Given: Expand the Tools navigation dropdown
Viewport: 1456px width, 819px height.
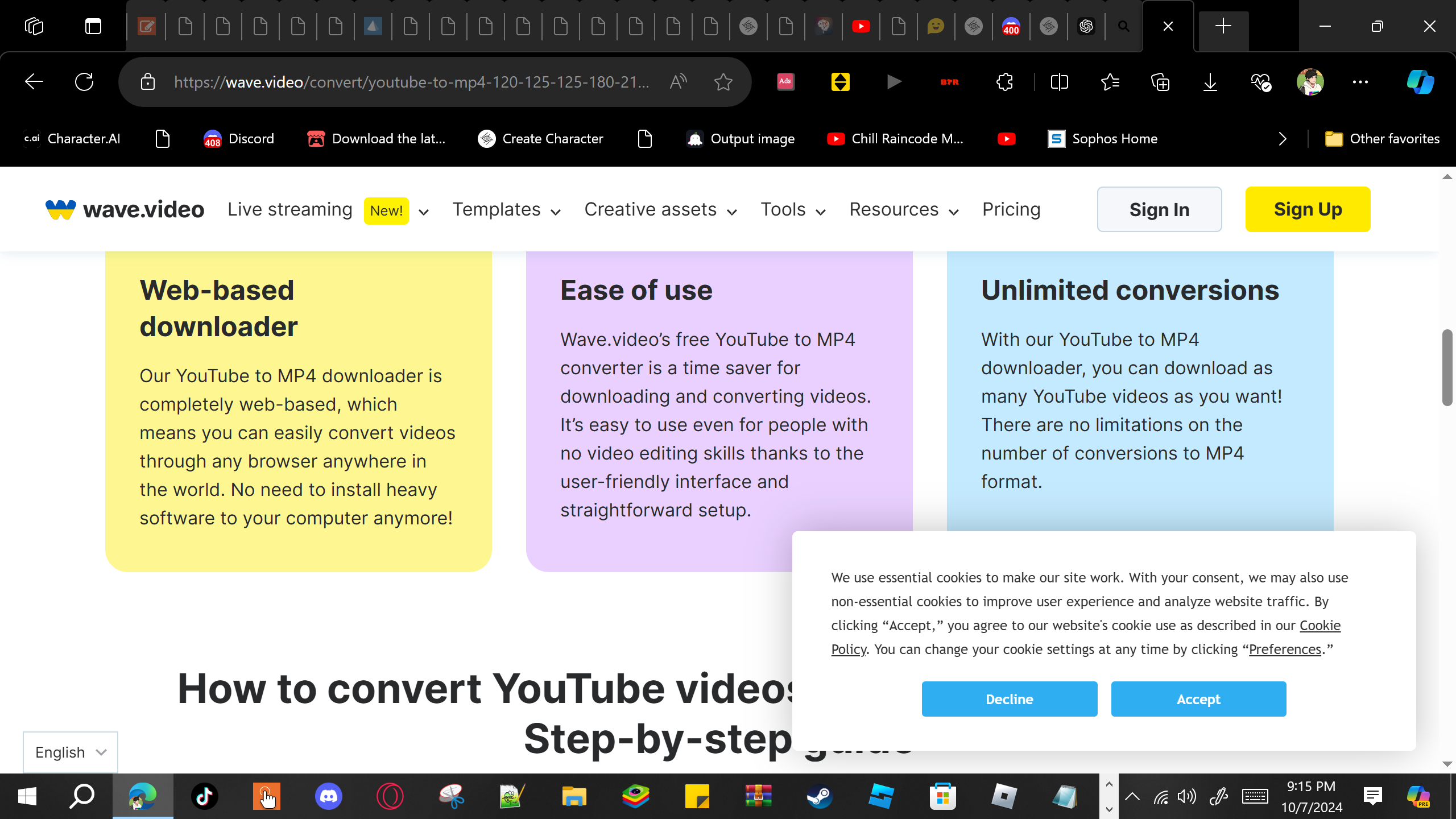Looking at the screenshot, I should [793, 210].
